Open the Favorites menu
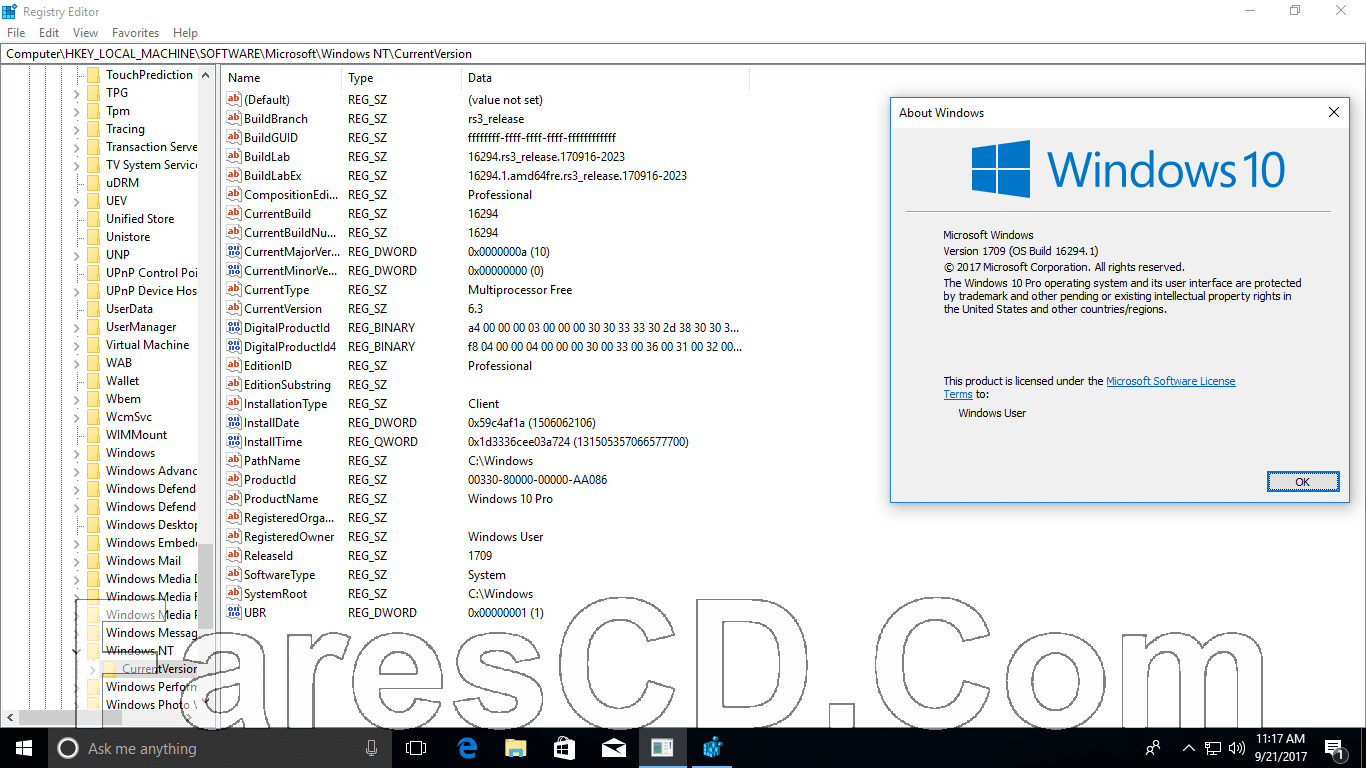 (135, 33)
